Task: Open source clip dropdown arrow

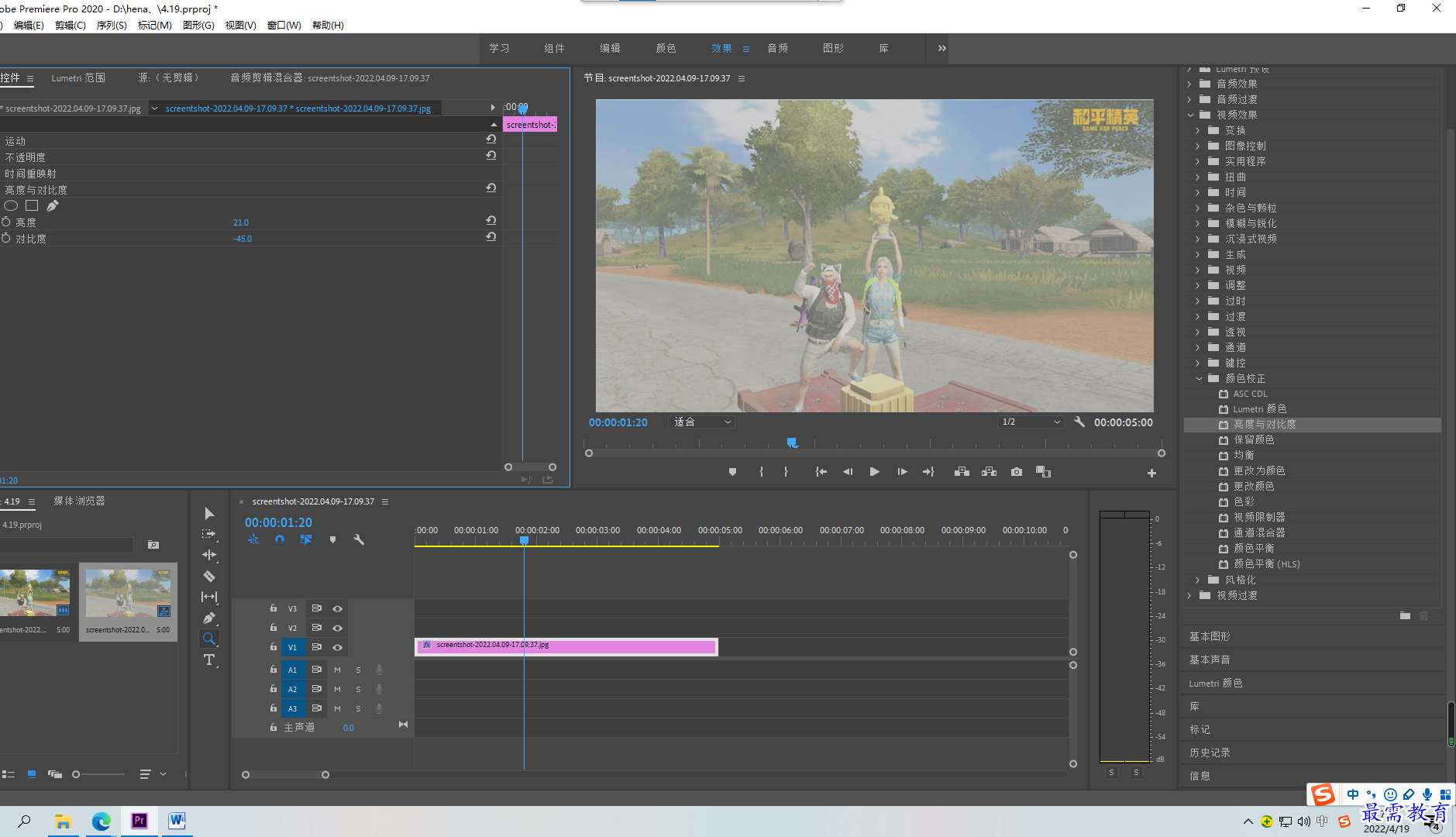Action: (154, 108)
